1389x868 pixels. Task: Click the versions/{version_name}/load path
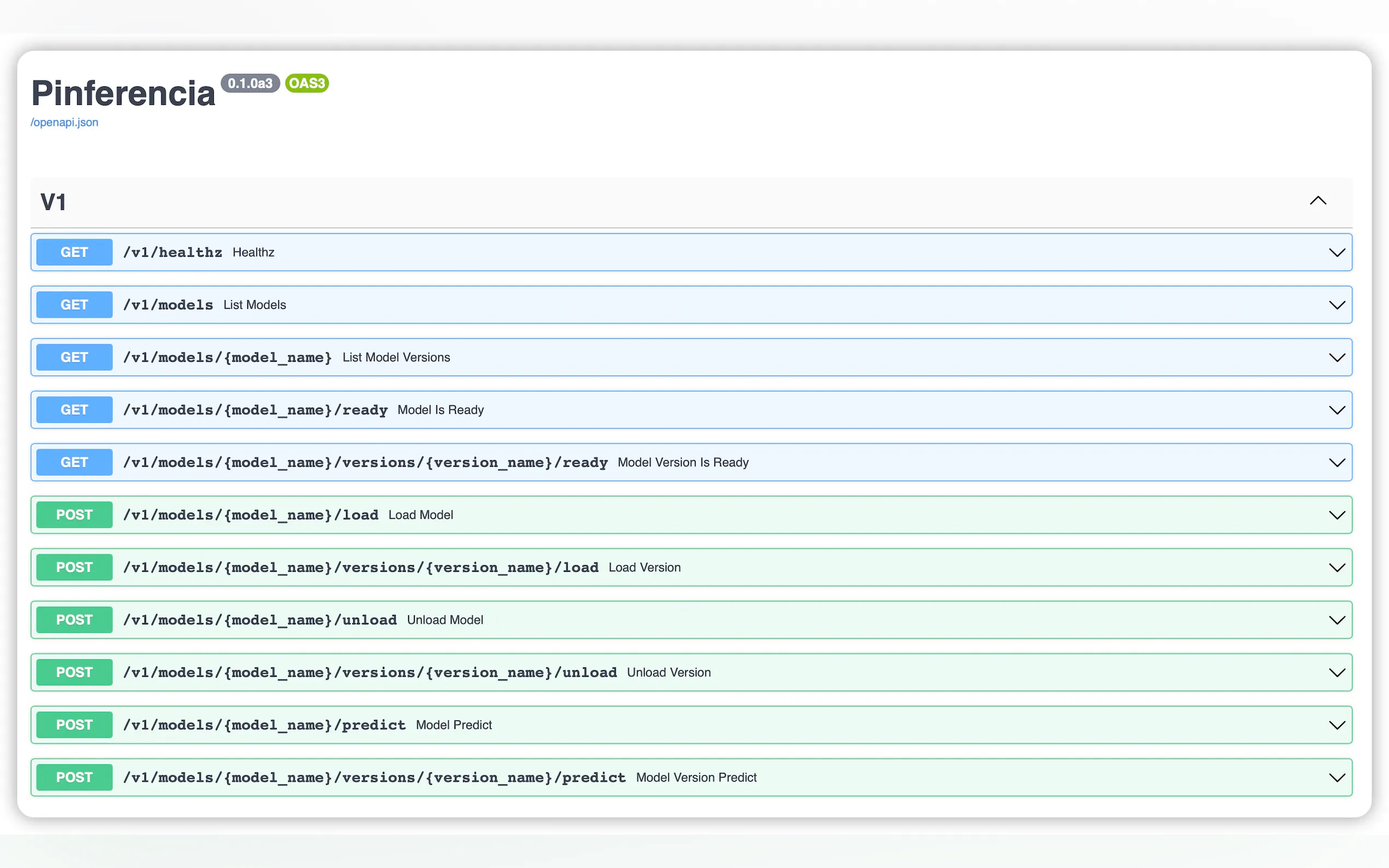click(x=360, y=568)
